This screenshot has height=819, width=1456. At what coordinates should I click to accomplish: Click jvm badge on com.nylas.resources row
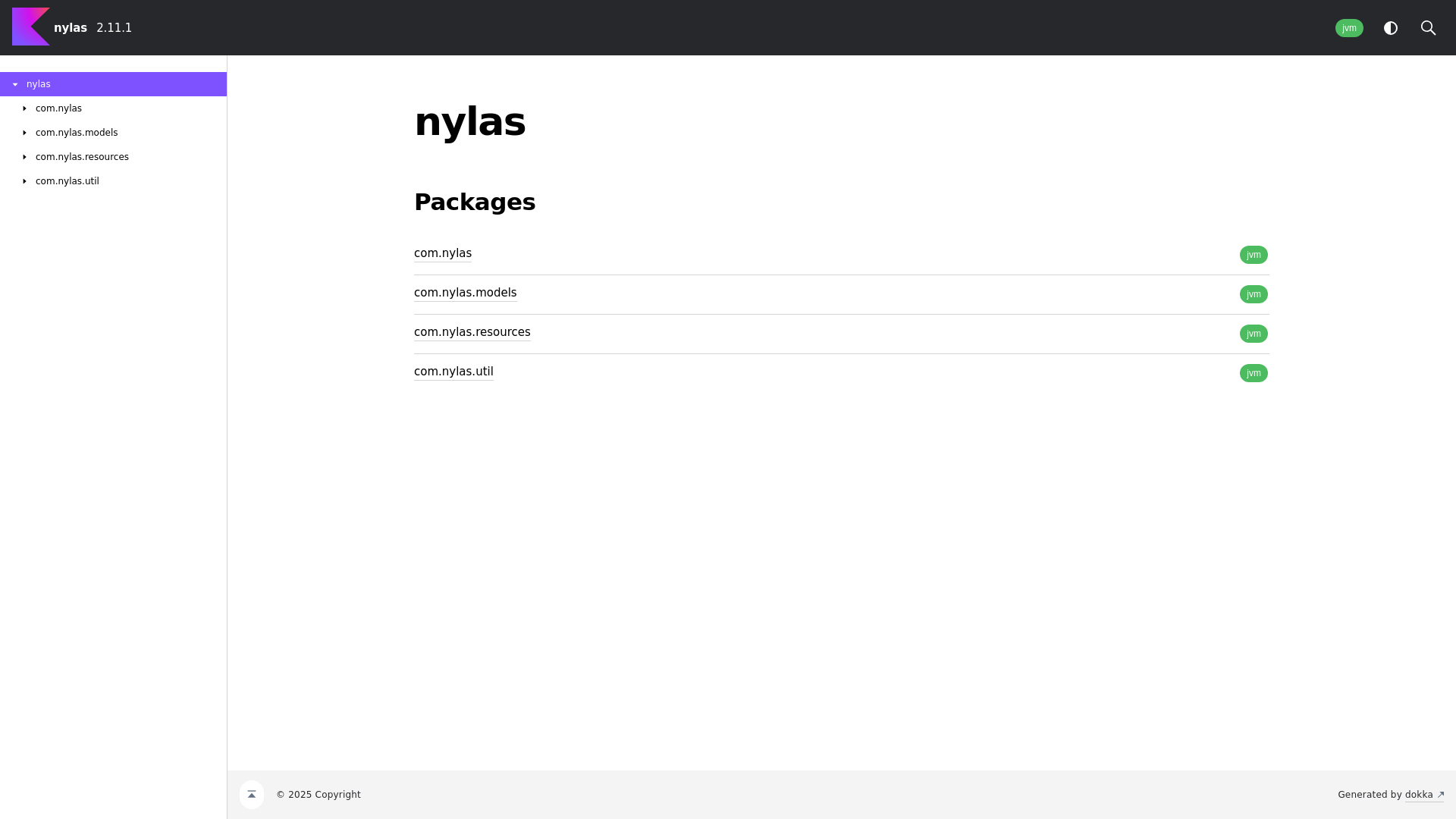click(1254, 334)
